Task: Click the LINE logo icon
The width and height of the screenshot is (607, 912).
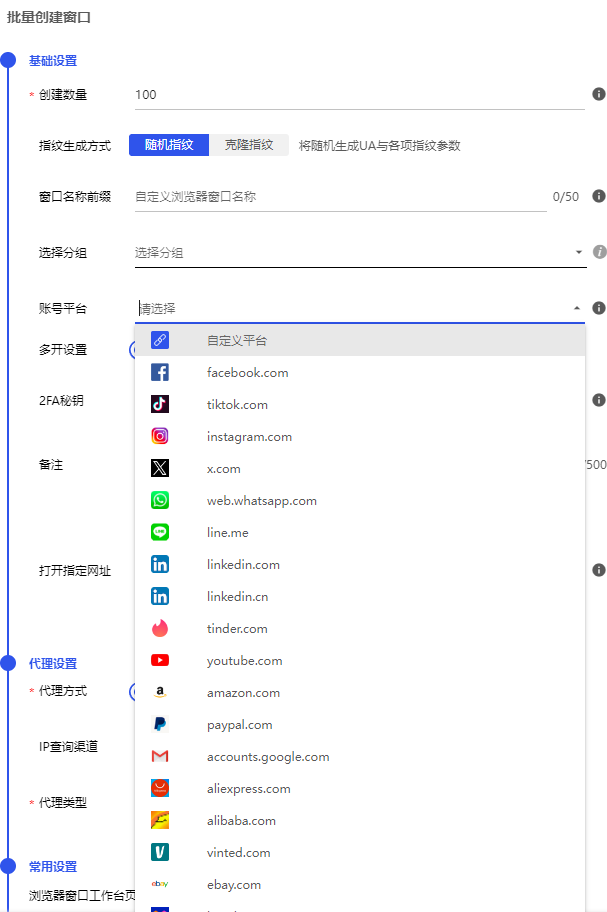Action: point(160,532)
